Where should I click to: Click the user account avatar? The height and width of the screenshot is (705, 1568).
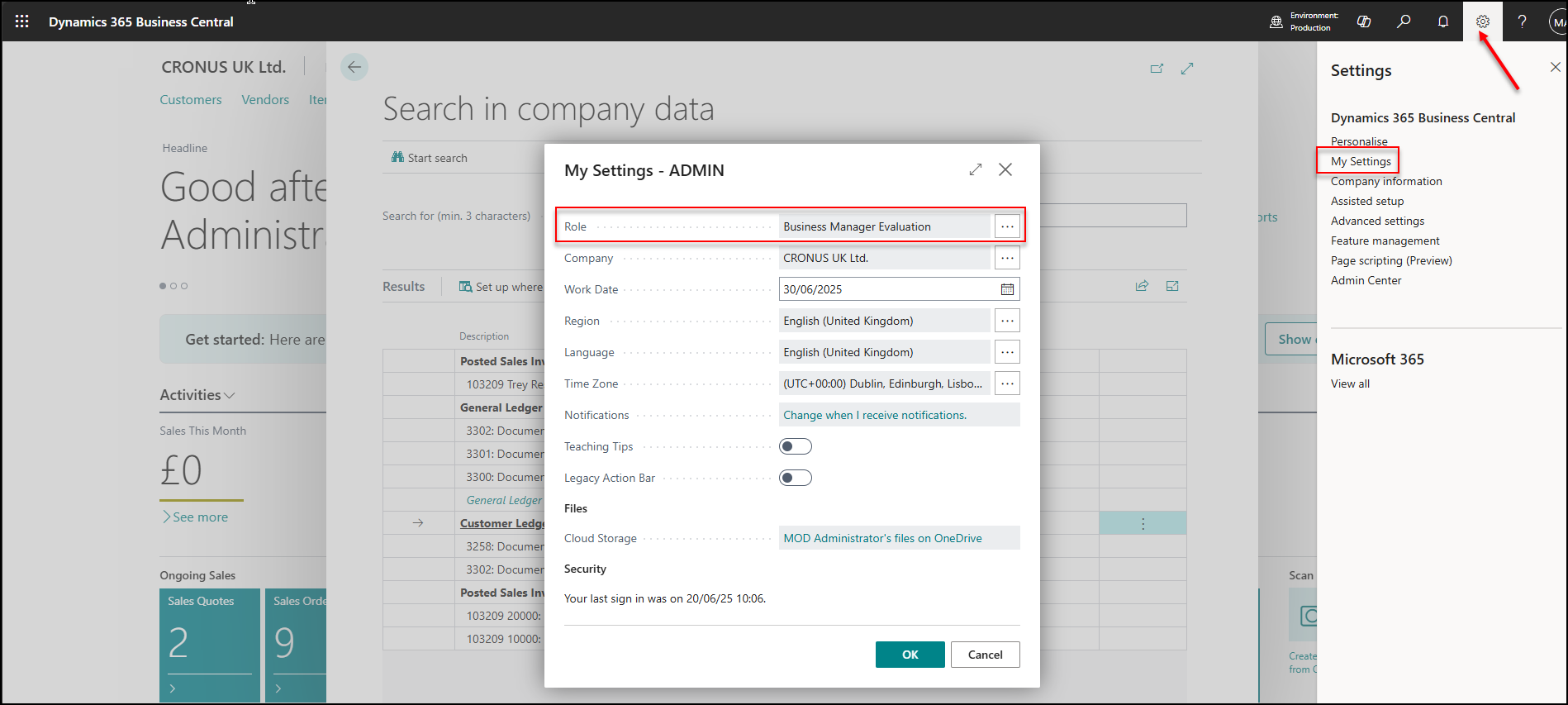1558,21
